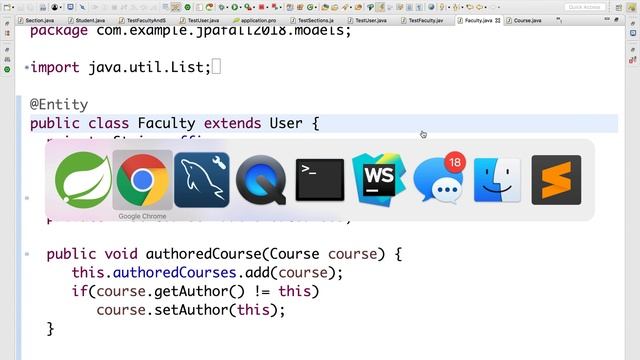Click the globe web browser toolbar icon
The height and width of the screenshot is (360, 640).
click(431, 7)
